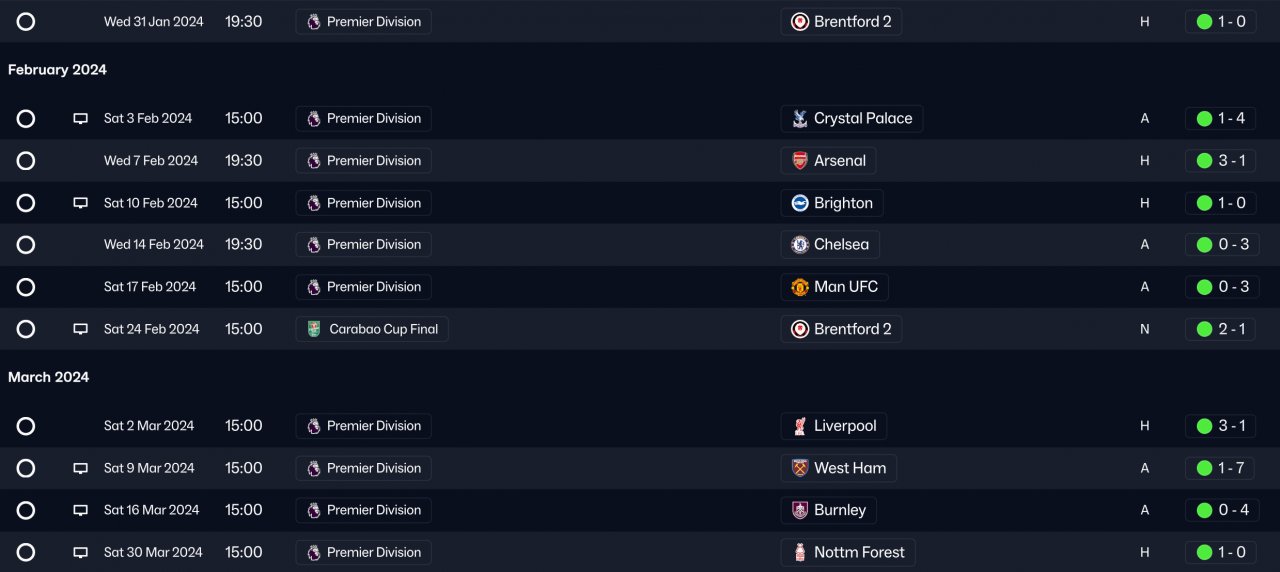Open the Nottm Forest team link
This screenshot has height=572, width=1280.
859,552
